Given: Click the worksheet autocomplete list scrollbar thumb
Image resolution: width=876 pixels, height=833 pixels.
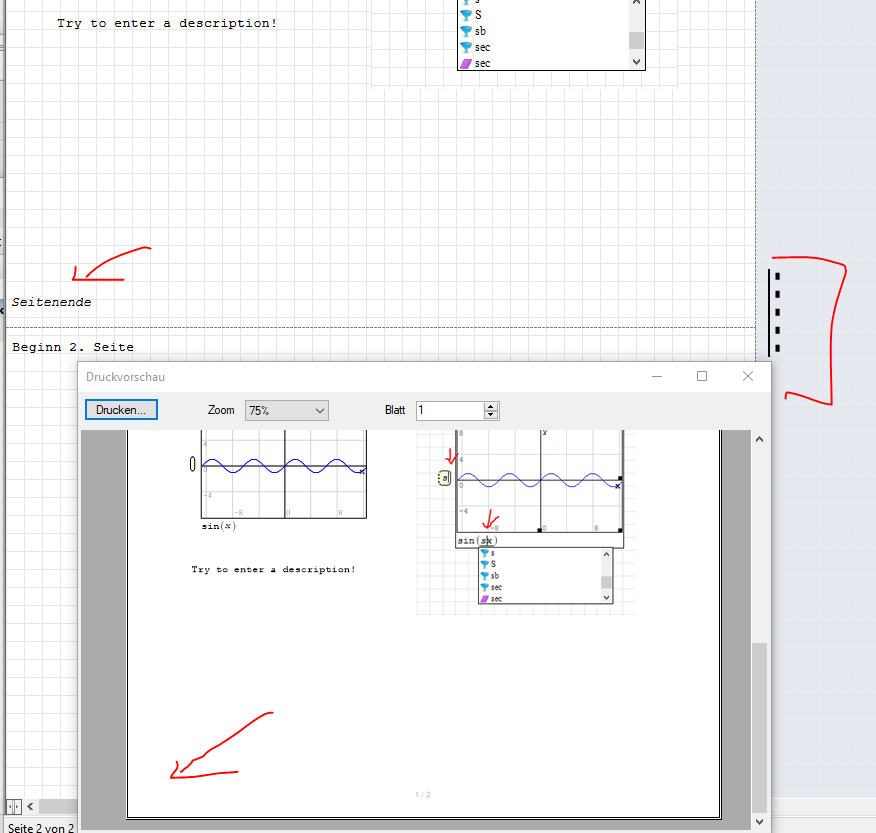Looking at the screenshot, I should pos(636,40).
